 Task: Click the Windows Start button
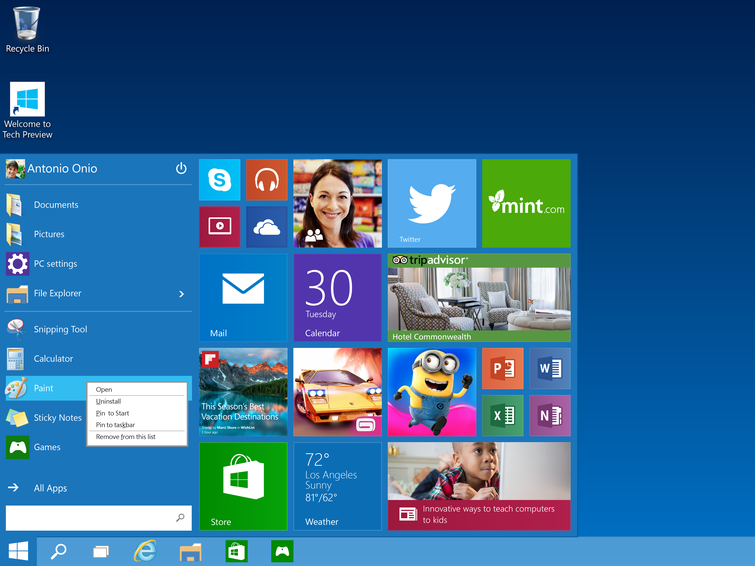tap(18, 551)
